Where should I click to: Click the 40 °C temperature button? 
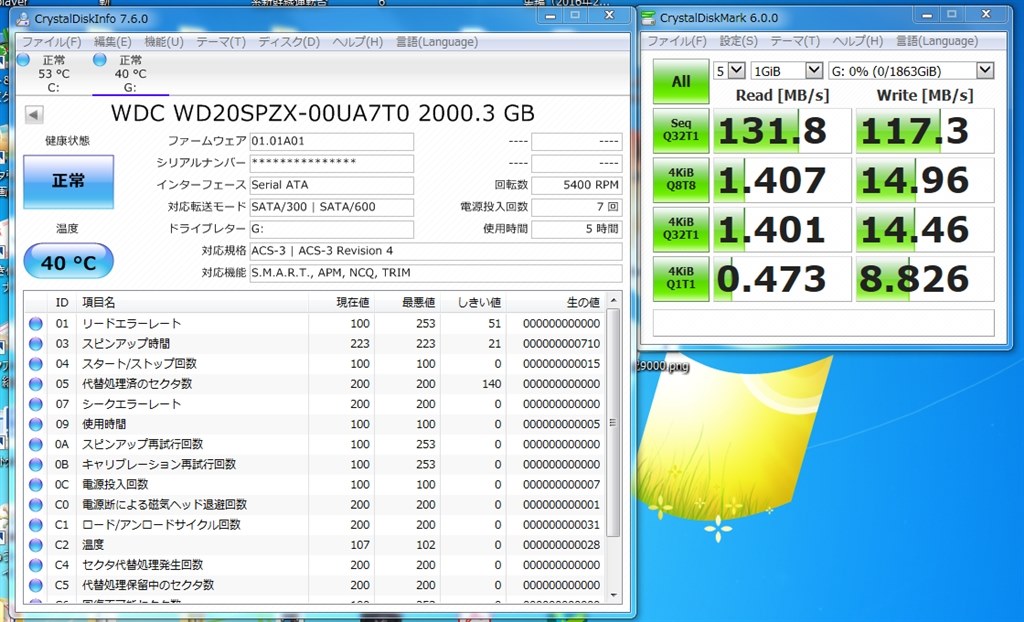coord(69,262)
